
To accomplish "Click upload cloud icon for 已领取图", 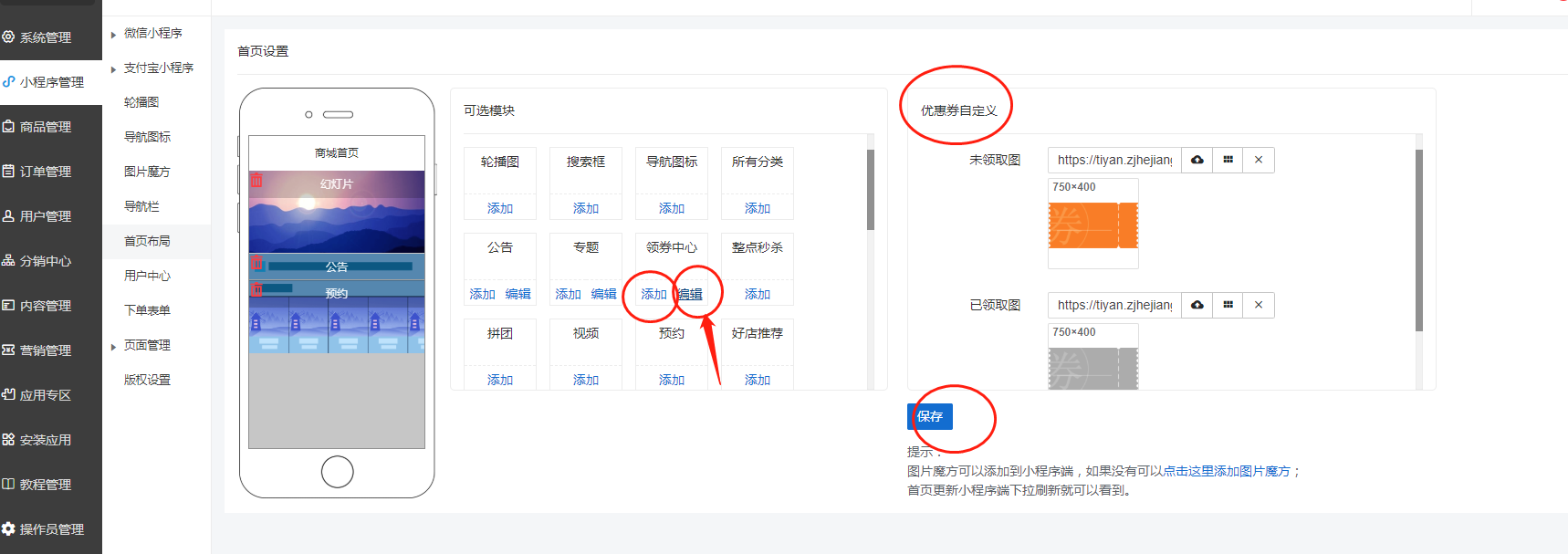I will 1197,305.
